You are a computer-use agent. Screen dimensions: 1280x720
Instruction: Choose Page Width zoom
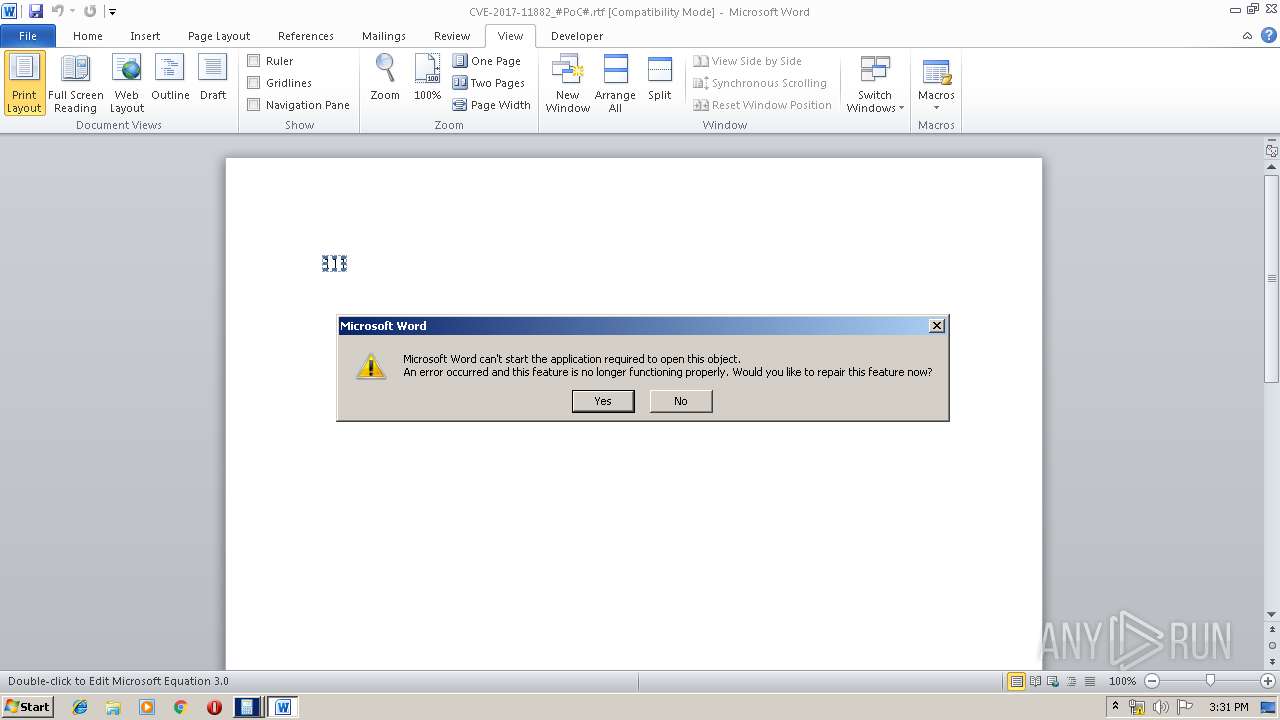click(492, 105)
